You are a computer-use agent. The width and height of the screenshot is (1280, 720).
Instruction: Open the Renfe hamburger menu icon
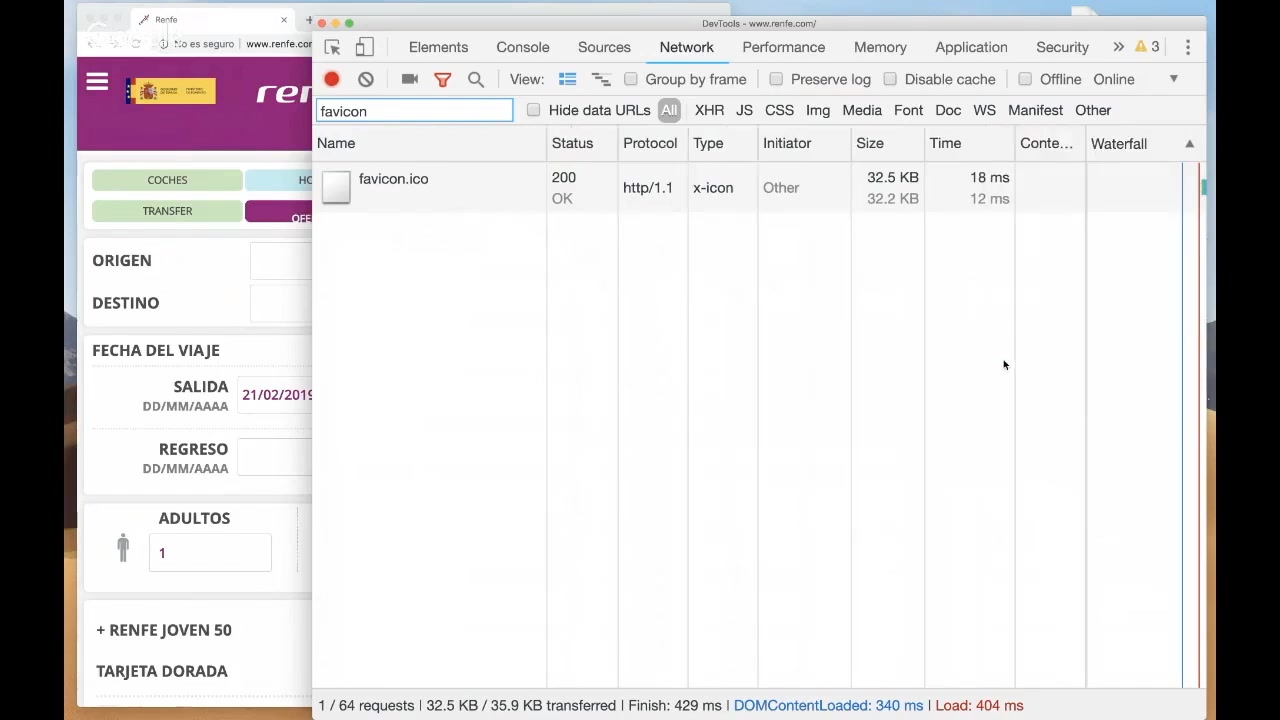tap(97, 82)
